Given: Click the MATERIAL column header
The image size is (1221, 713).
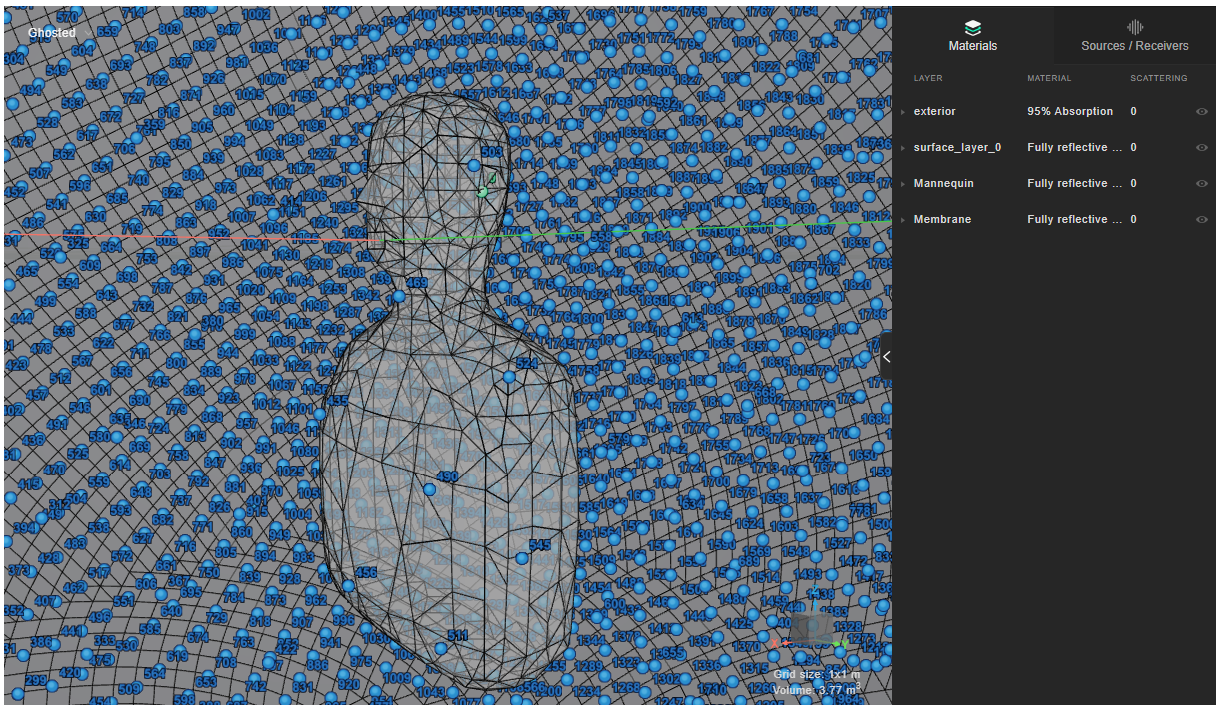Looking at the screenshot, I should pos(1049,78).
